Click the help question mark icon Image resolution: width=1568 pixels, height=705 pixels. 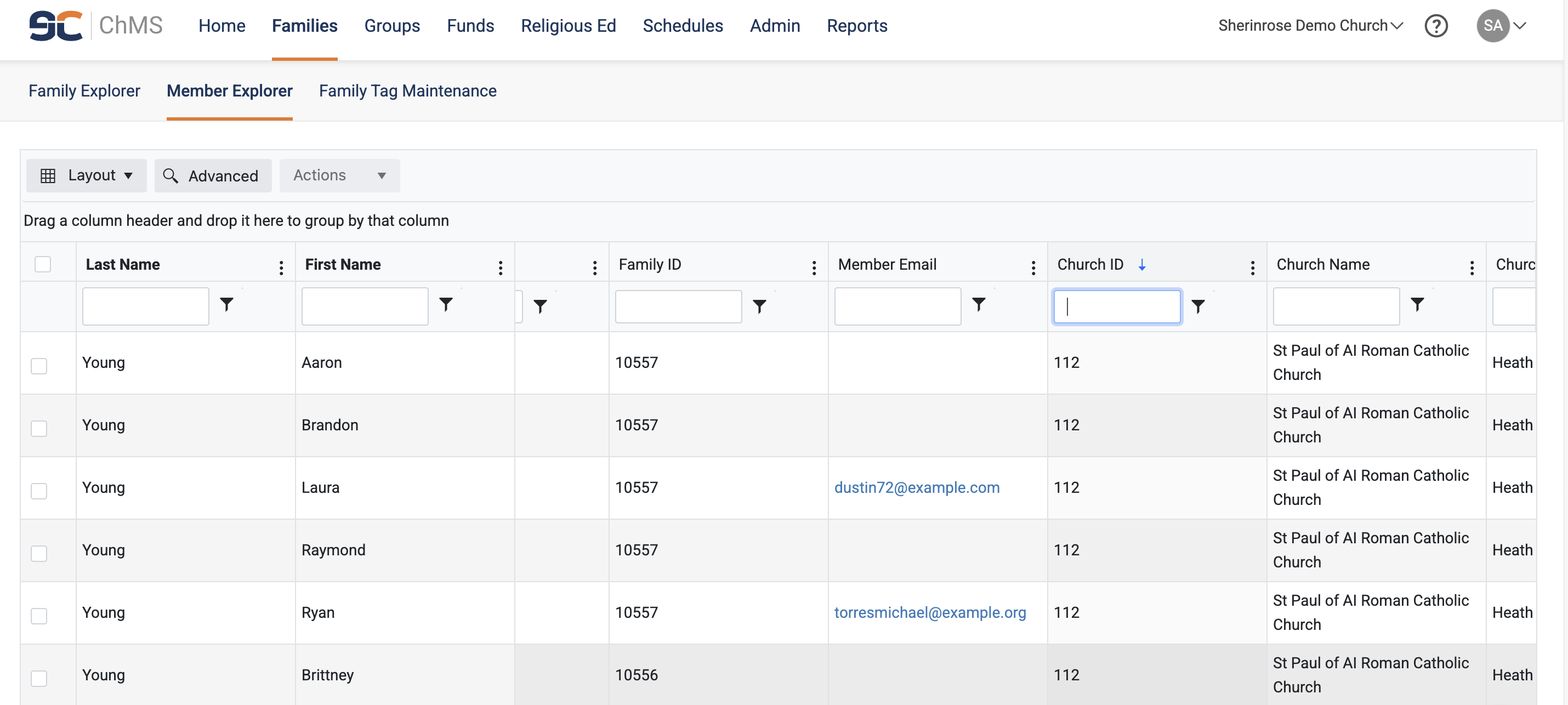click(1435, 26)
